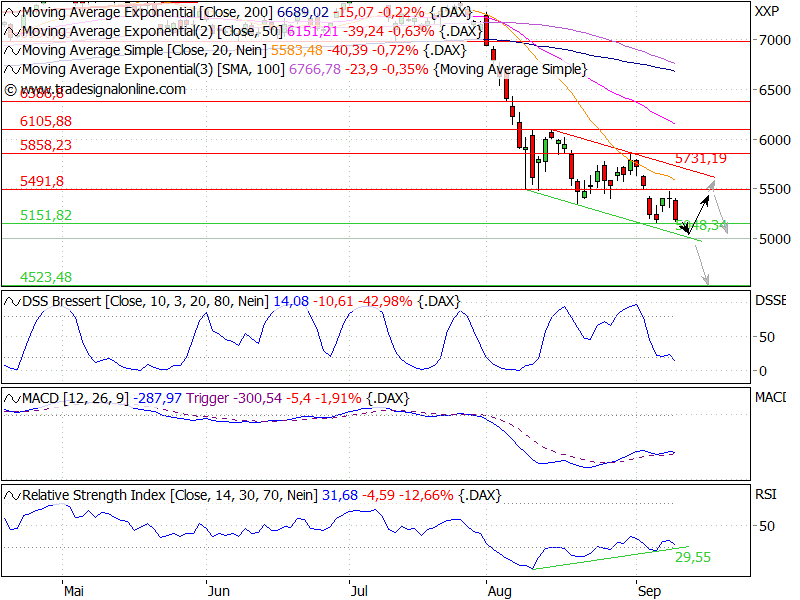Click the 5731,19 price target label
800x600 pixels.
(x=700, y=158)
